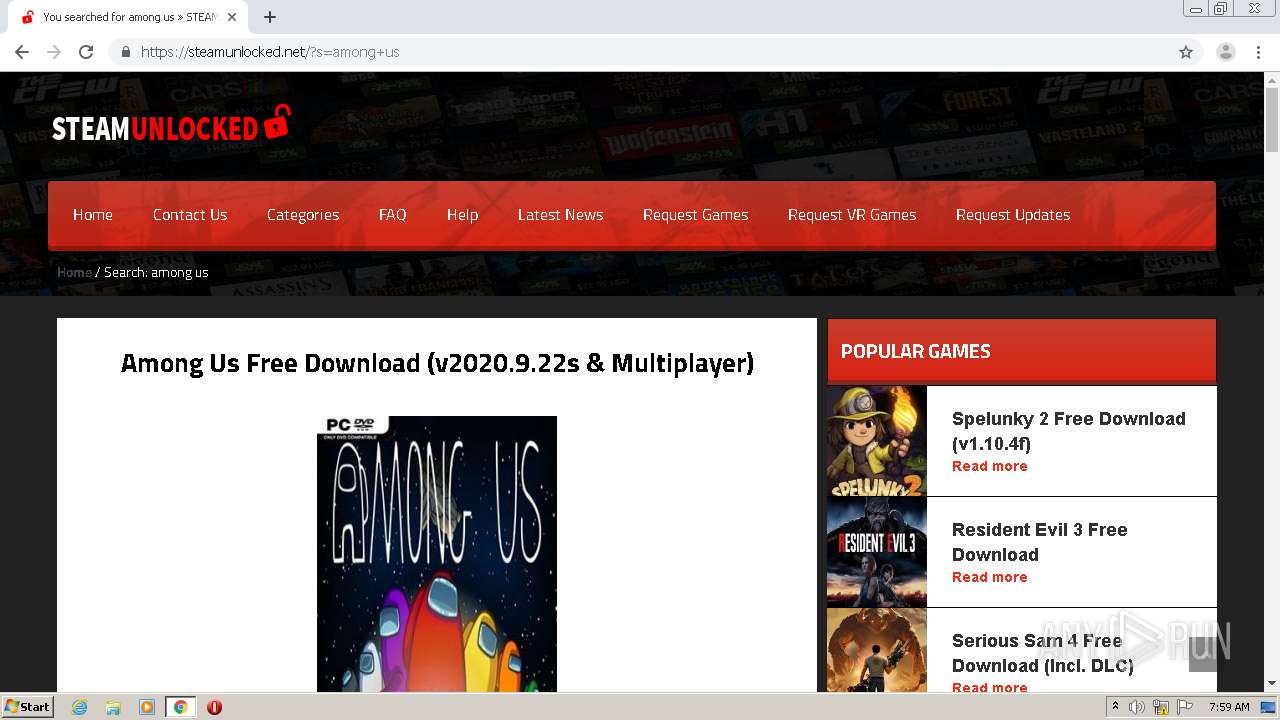The image size is (1280, 720).
Task: Click the Windows Start button
Action: pyautogui.click(x=27, y=707)
